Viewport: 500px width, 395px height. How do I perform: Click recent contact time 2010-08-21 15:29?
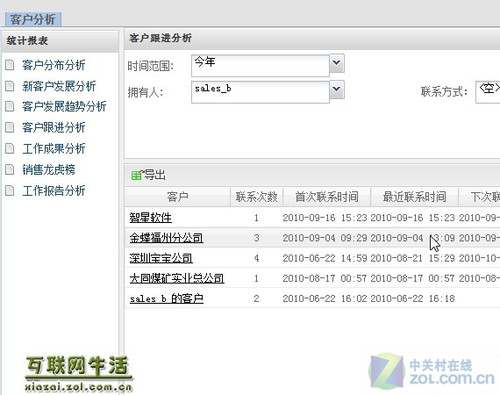(413, 258)
